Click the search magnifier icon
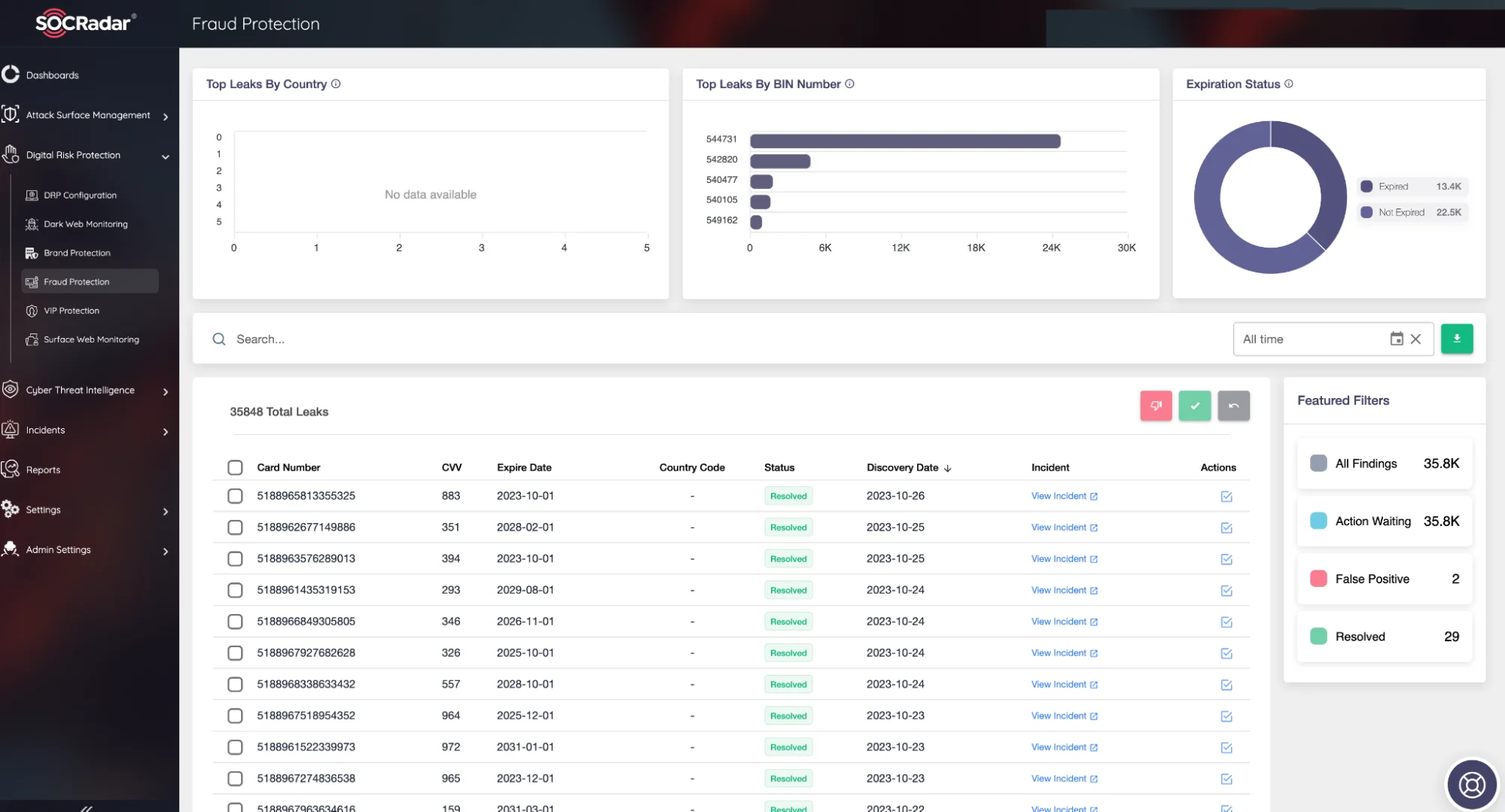The width and height of the screenshot is (1505, 812). [219, 339]
